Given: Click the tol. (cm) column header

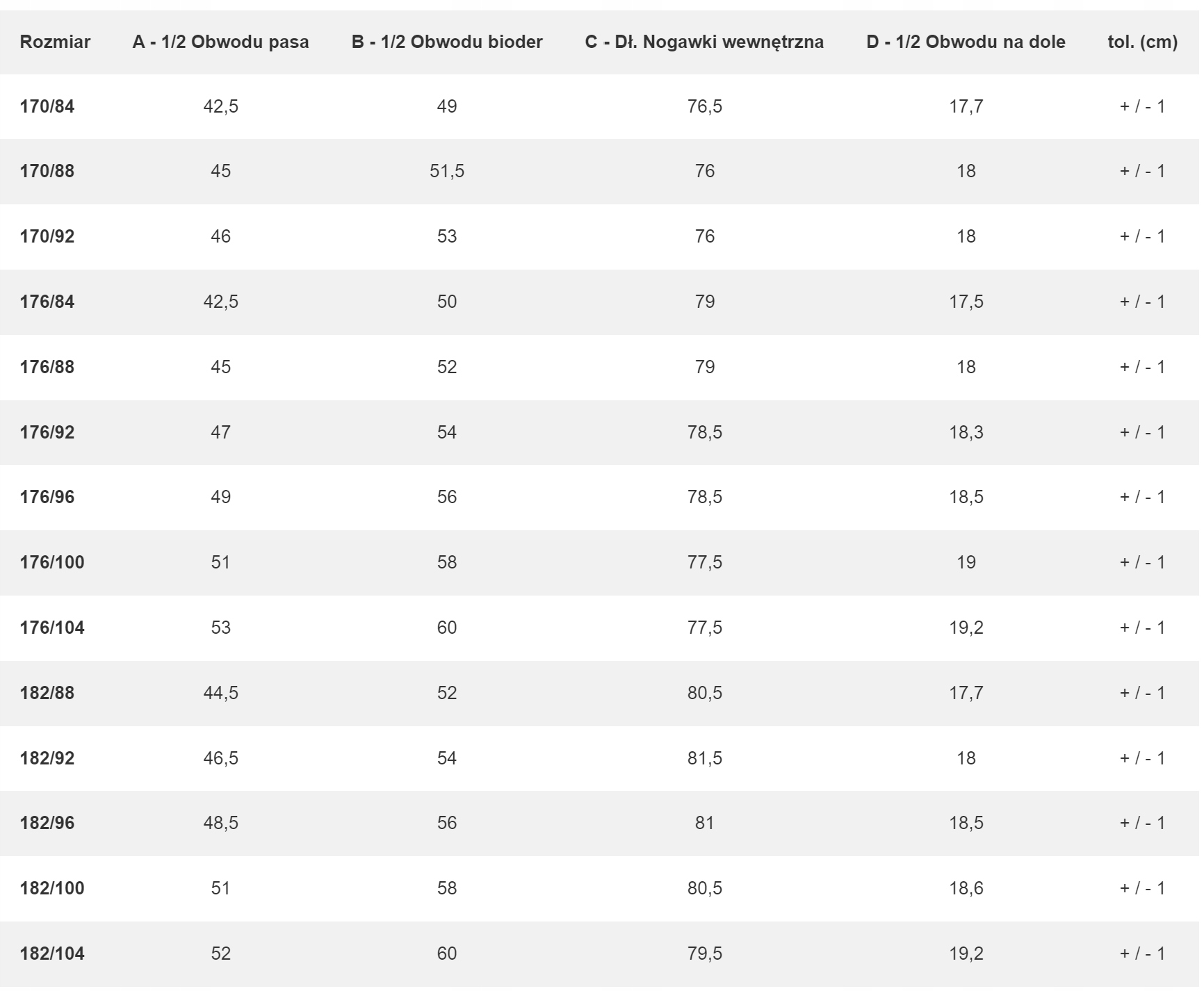Looking at the screenshot, I should point(1142,42).
